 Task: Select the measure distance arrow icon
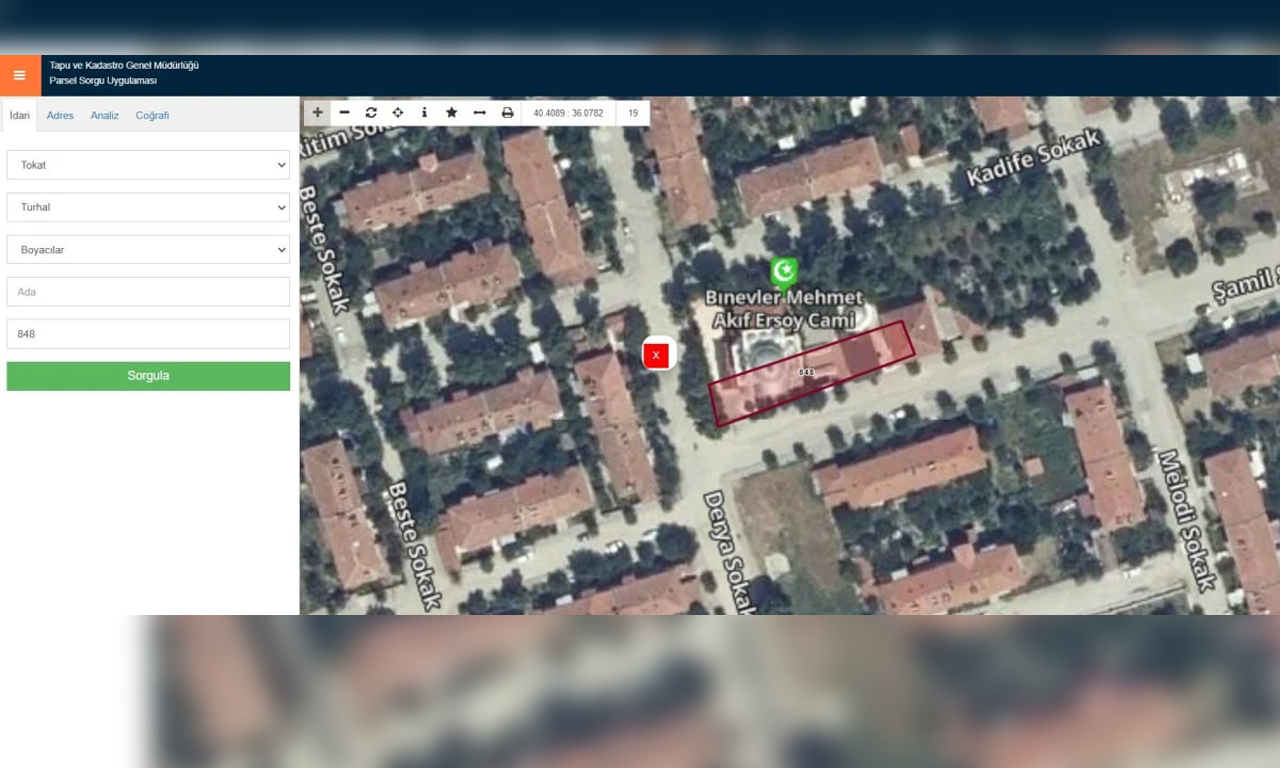point(479,113)
